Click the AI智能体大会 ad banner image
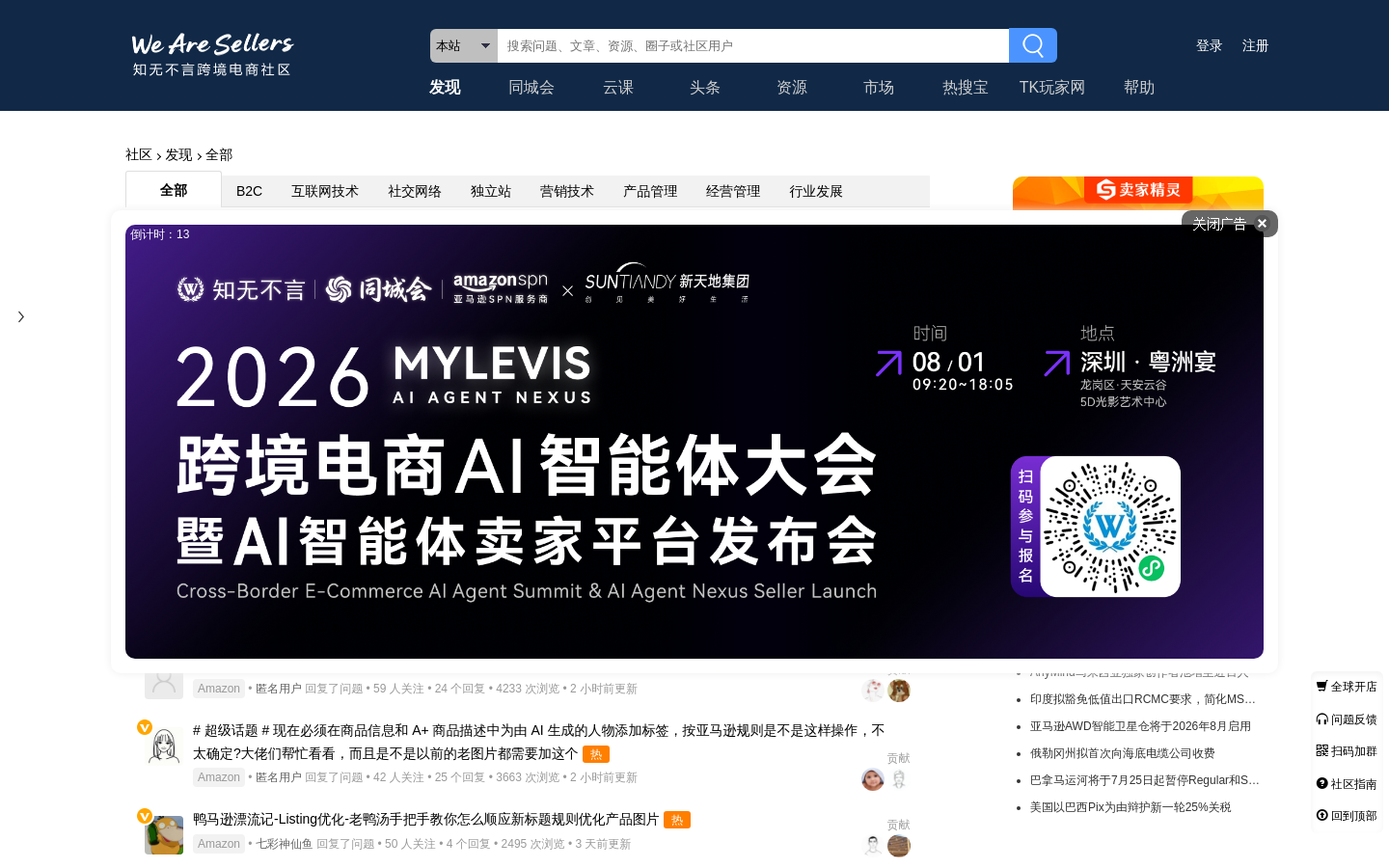Screen dimensions: 1389x868 coord(694,442)
